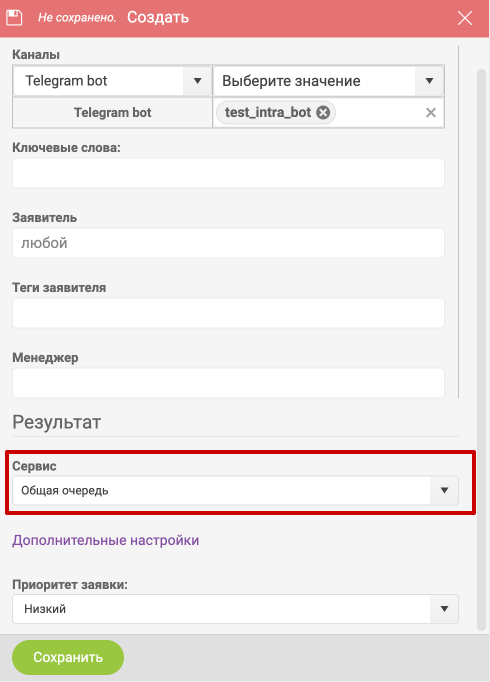Click the Заявитель field showing любой
This screenshot has width=490, height=682.
pos(228,243)
